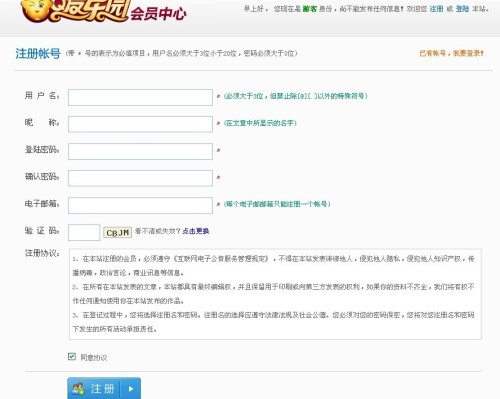Click the 注册协议 agreement text box
This screenshot has width=500, height=399.
tap(275, 294)
